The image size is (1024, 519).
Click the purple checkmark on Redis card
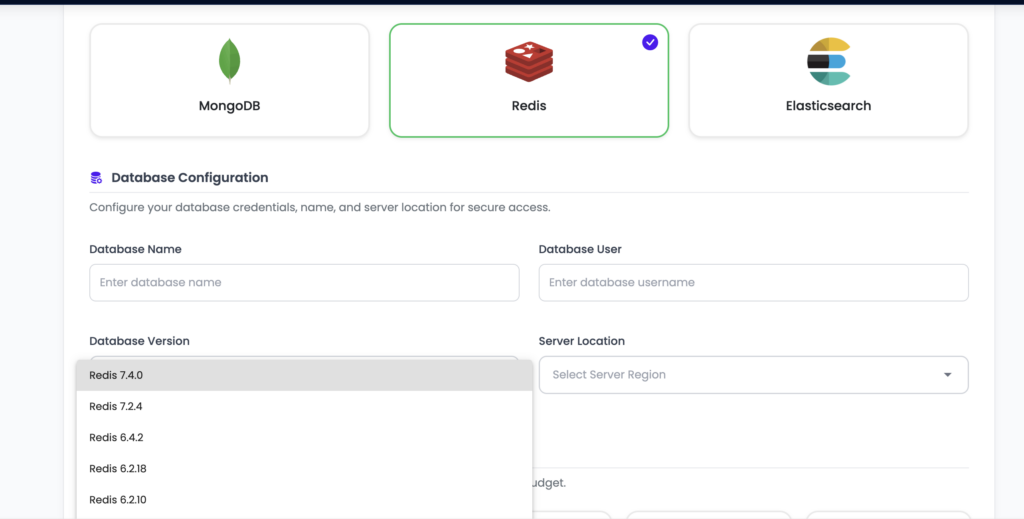click(x=650, y=42)
